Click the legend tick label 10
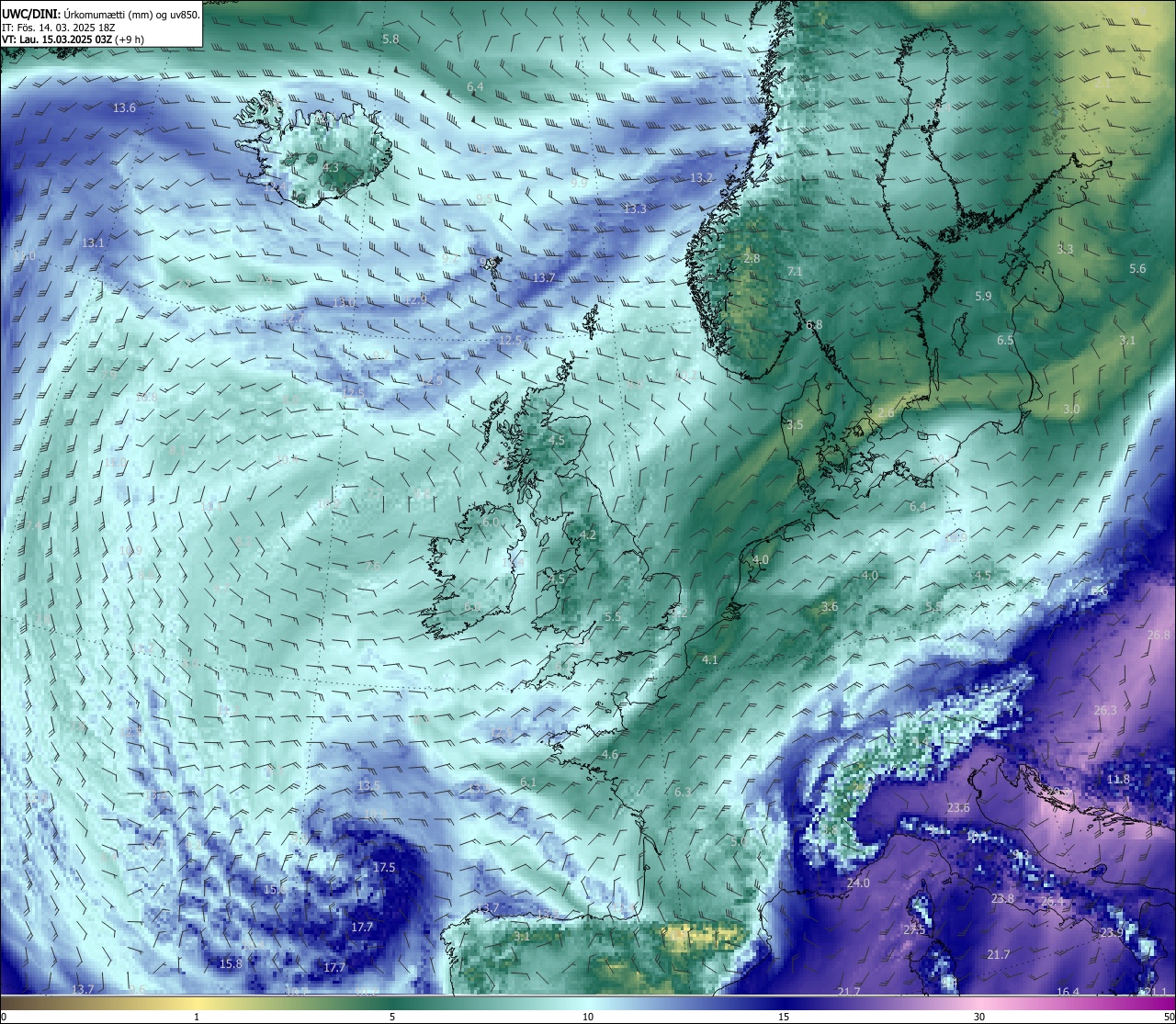This screenshot has height=1024, width=1176. click(588, 1017)
